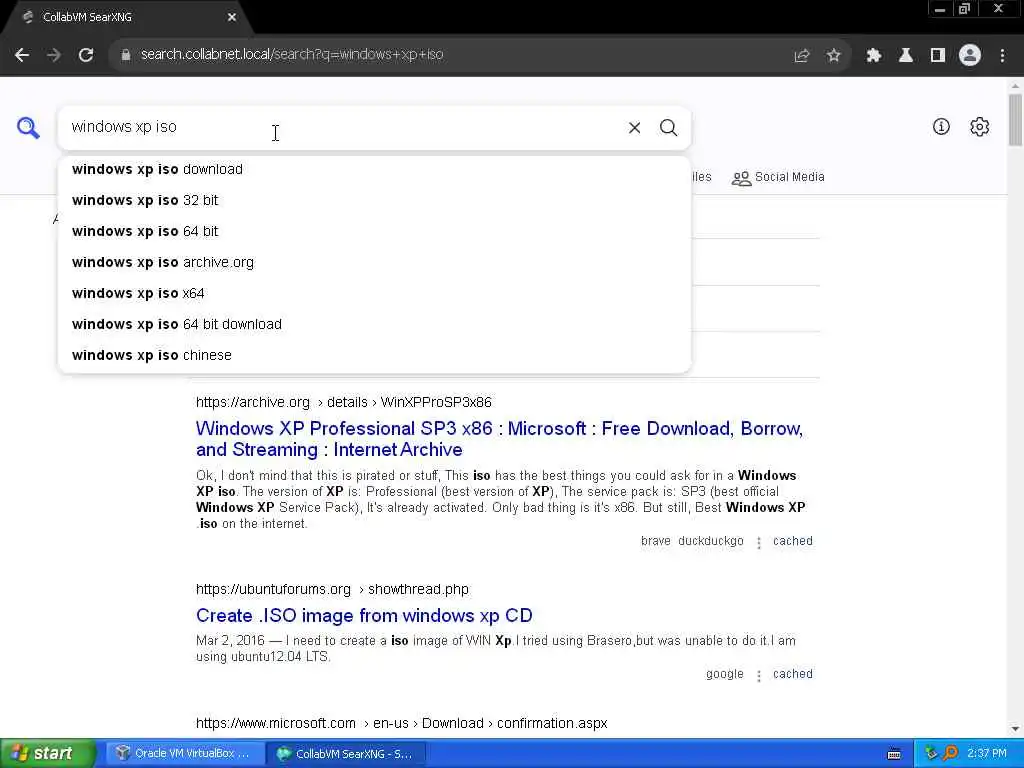Viewport: 1024px width, 768px height.
Task: Click the browser forward arrow
Action: (54, 55)
